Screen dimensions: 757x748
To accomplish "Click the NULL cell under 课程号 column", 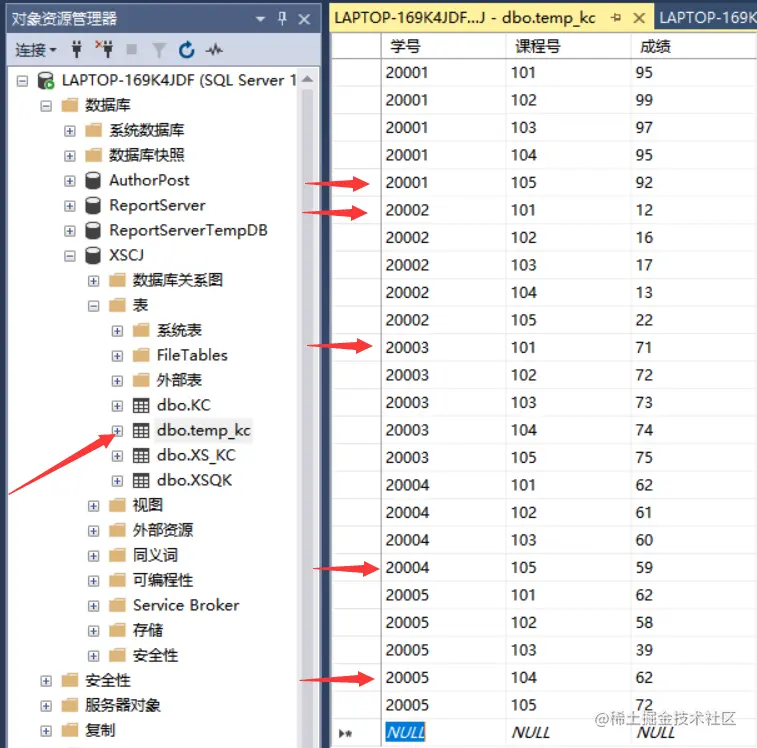I will 568,733.
